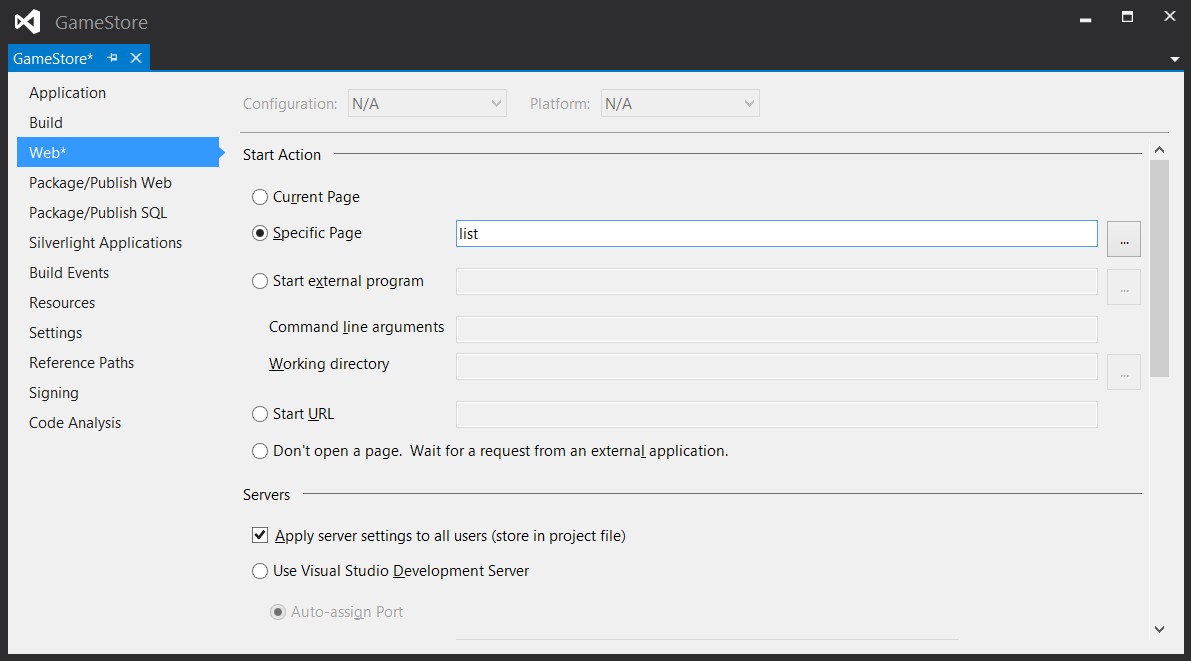
Task: Open the Package/Publish Web page
Action: pyautogui.click(x=100, y=182)
